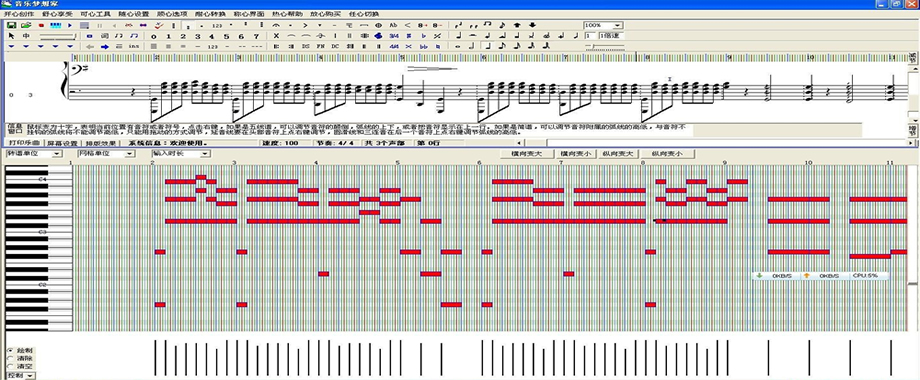The width and height of the screenshot is (920, 380).
Task: Click the blue right arrow icon
Action: pos(104,46)
